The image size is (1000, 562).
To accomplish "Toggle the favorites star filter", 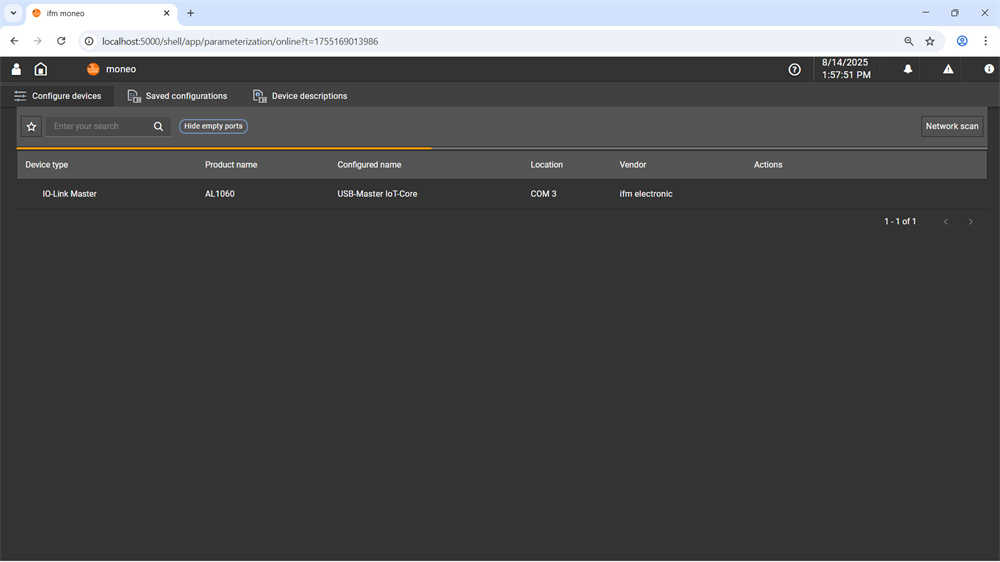I will 31,126.
